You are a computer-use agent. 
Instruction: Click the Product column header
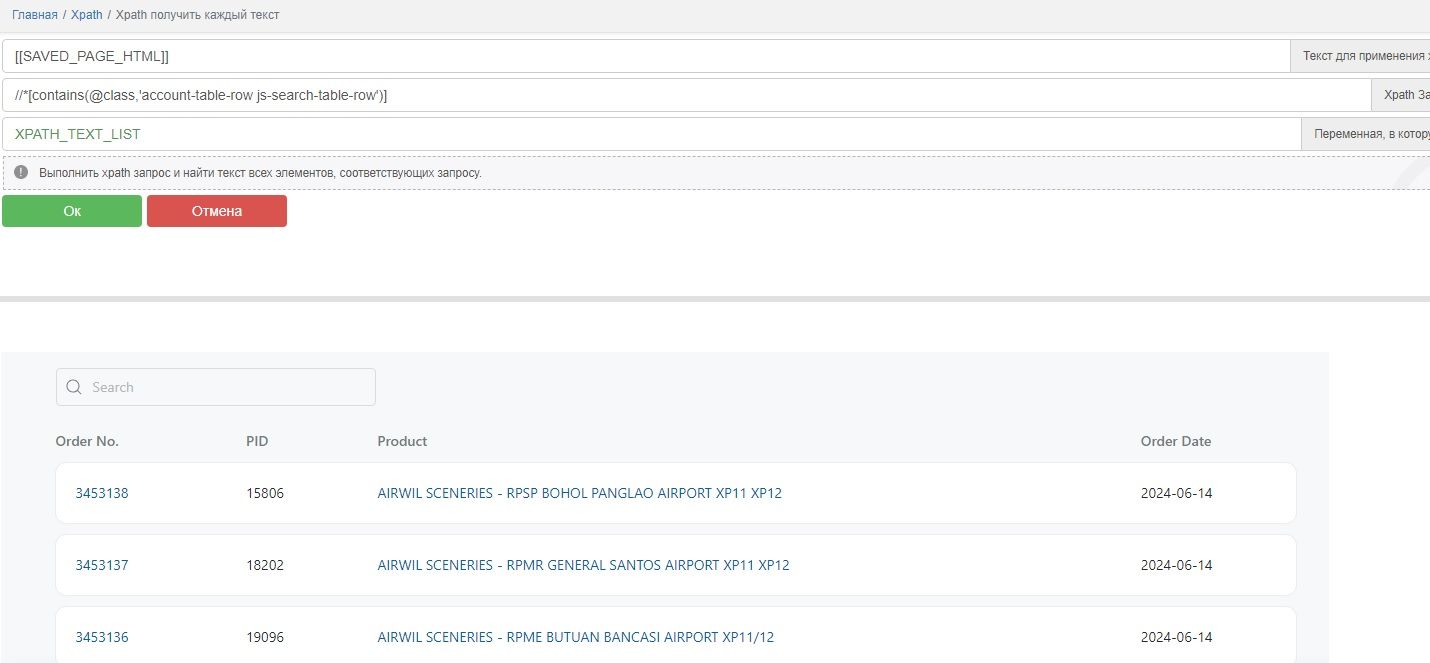coord(402,441)
